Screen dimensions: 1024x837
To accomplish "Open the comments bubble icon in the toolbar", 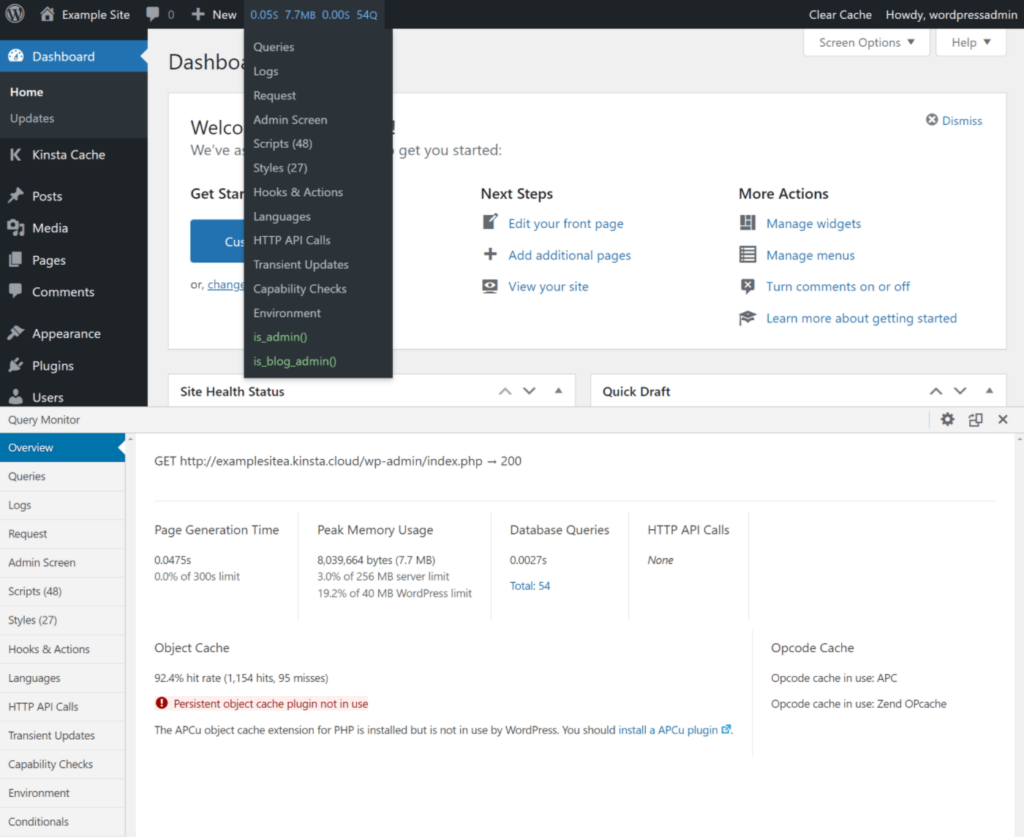I will coord(155,14).
